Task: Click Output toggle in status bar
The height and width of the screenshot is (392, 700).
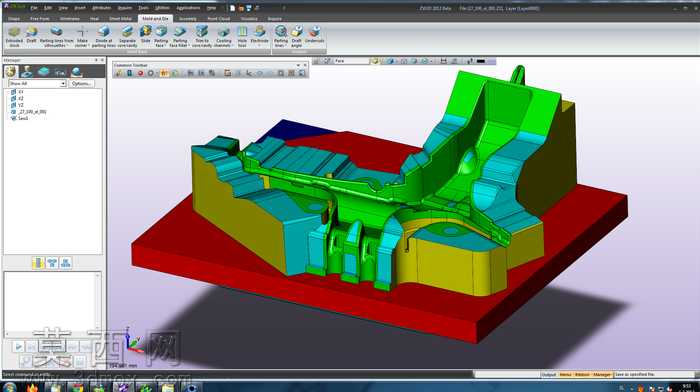Action: (549, 375)
